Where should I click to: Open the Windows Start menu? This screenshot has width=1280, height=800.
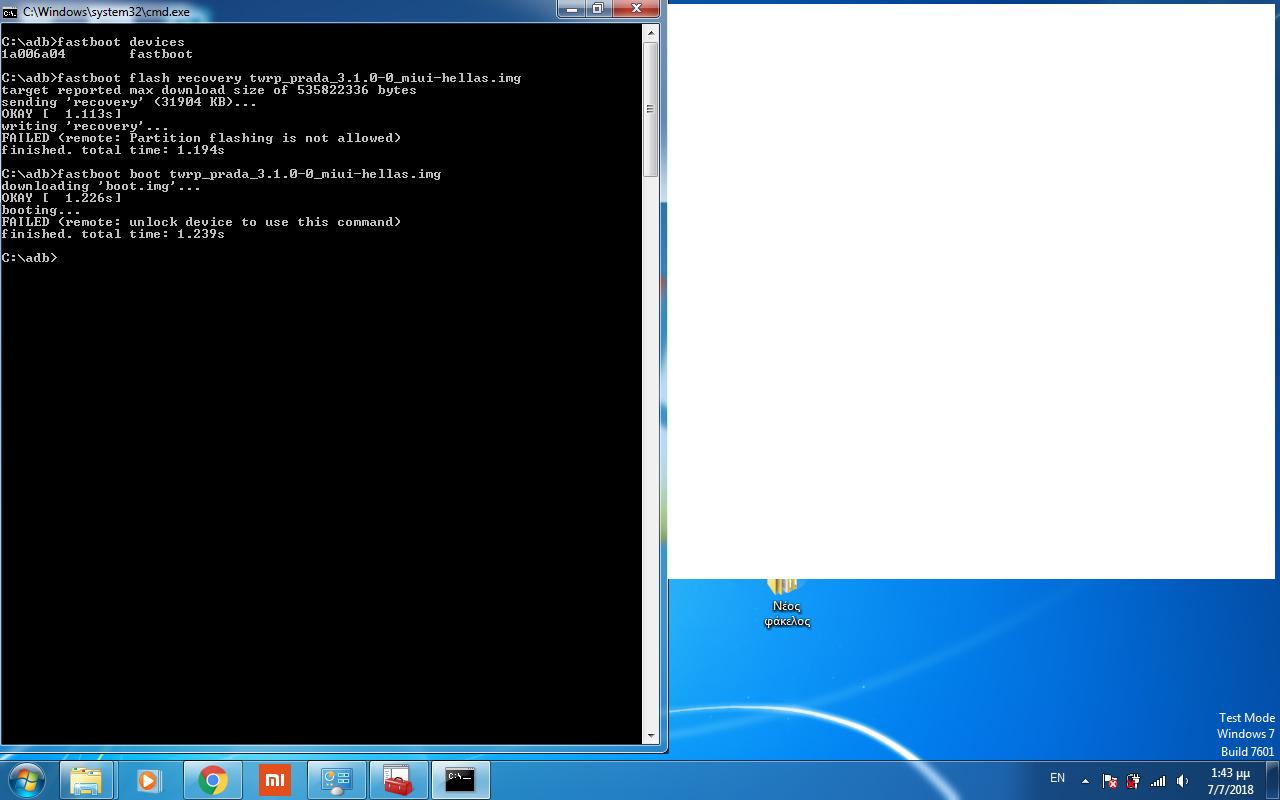click(26, 779)
